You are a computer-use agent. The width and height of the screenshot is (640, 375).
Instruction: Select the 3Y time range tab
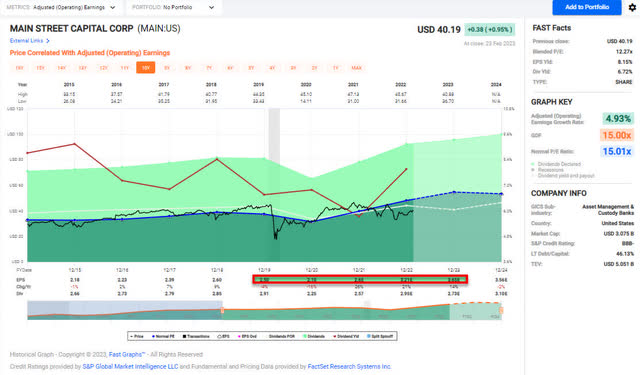(x=293, y=68)
